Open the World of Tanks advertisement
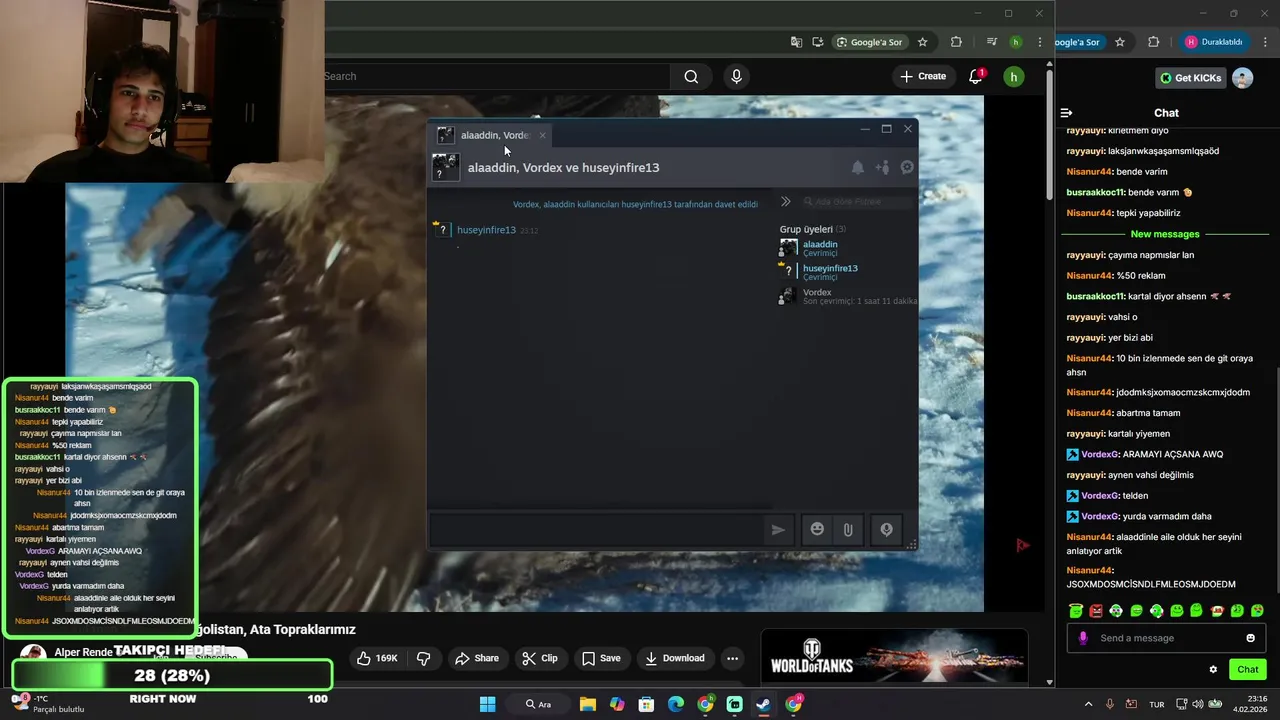Image resolution: width=1280 pixels, height=720 pixels. 894,657
